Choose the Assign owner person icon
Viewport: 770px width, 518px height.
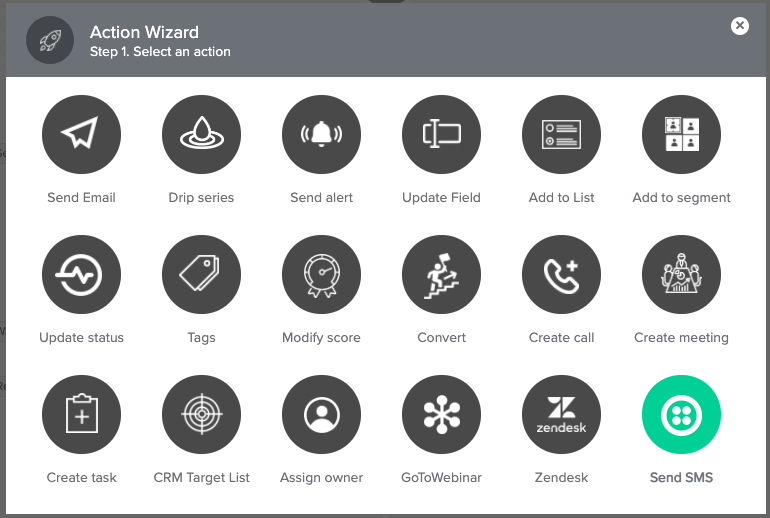[322, 414]
